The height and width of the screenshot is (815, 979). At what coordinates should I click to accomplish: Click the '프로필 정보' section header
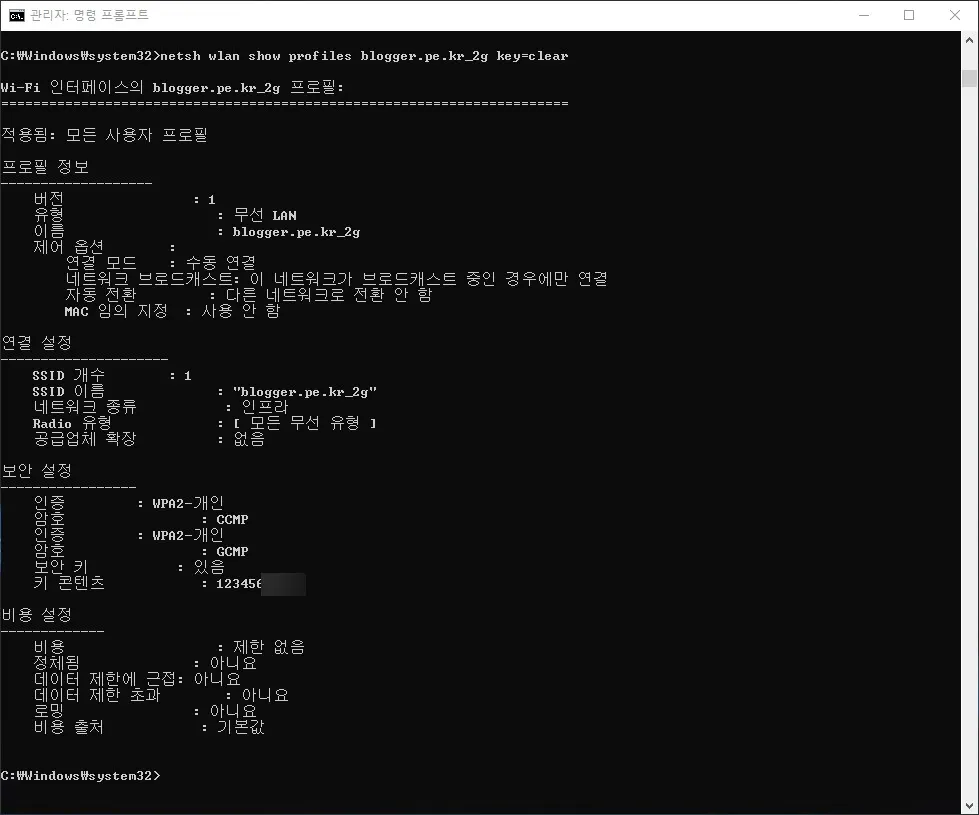45,166
